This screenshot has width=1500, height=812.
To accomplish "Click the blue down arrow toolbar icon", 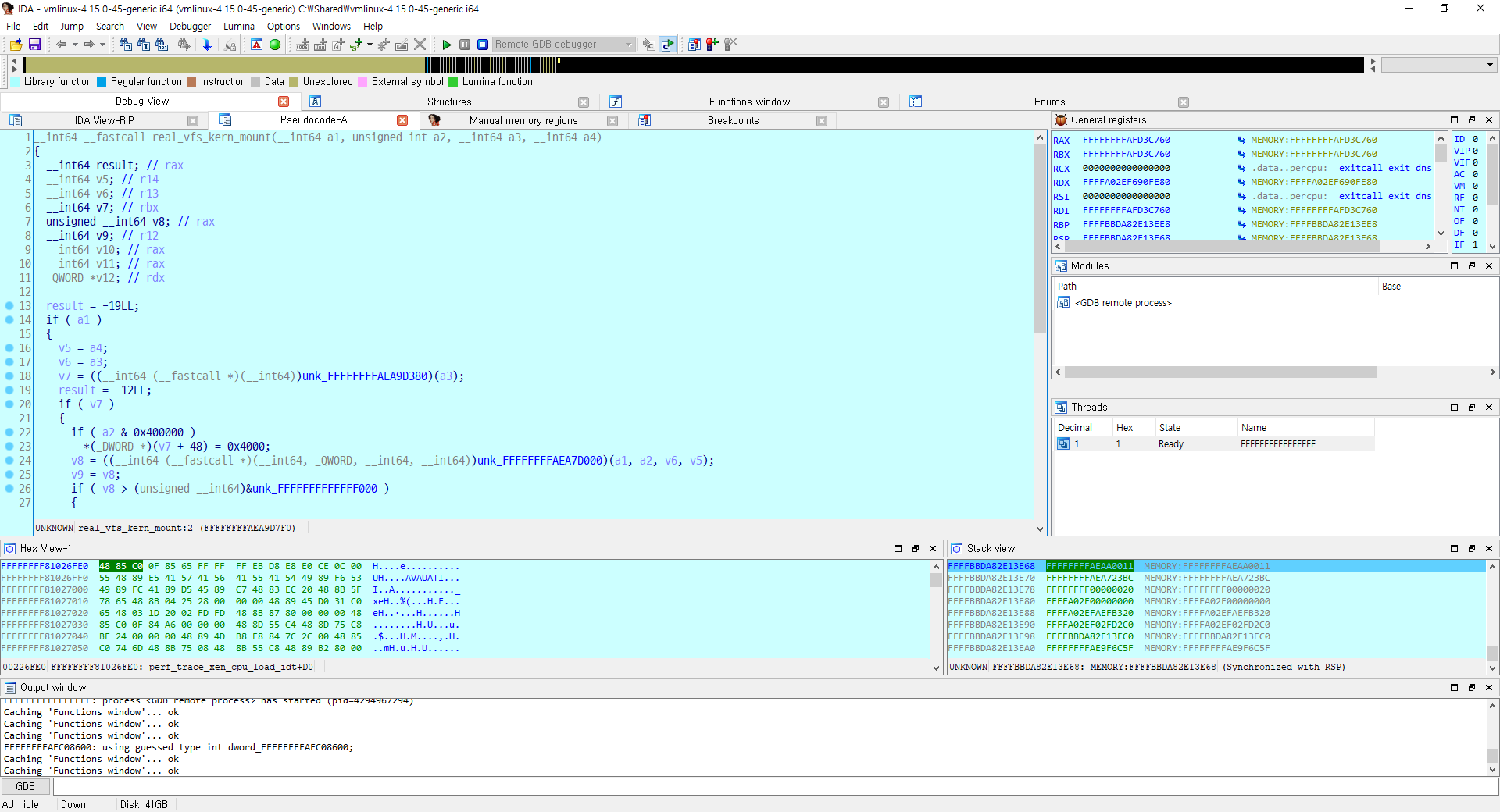I will (207, 45).
